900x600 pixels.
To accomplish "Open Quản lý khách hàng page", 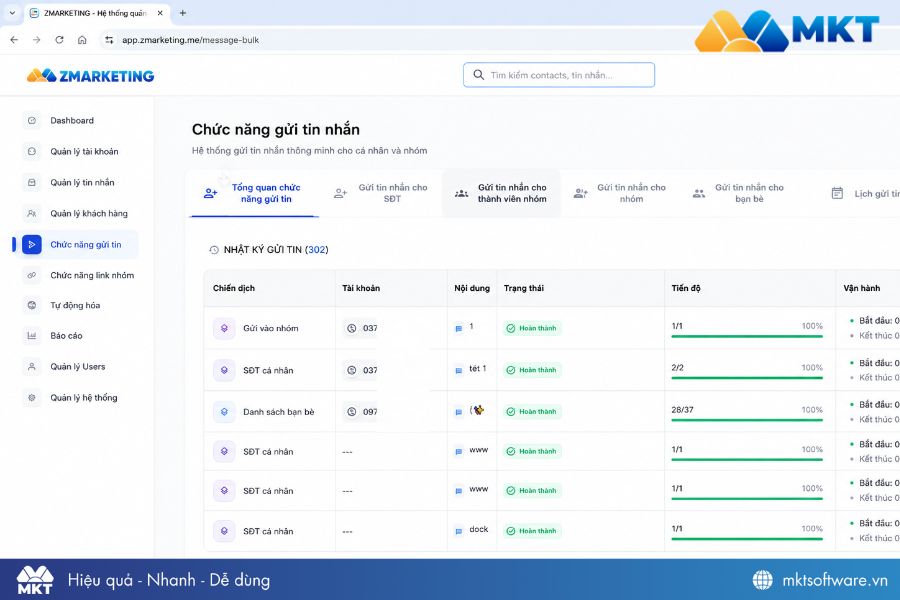I will coord(89,214).
